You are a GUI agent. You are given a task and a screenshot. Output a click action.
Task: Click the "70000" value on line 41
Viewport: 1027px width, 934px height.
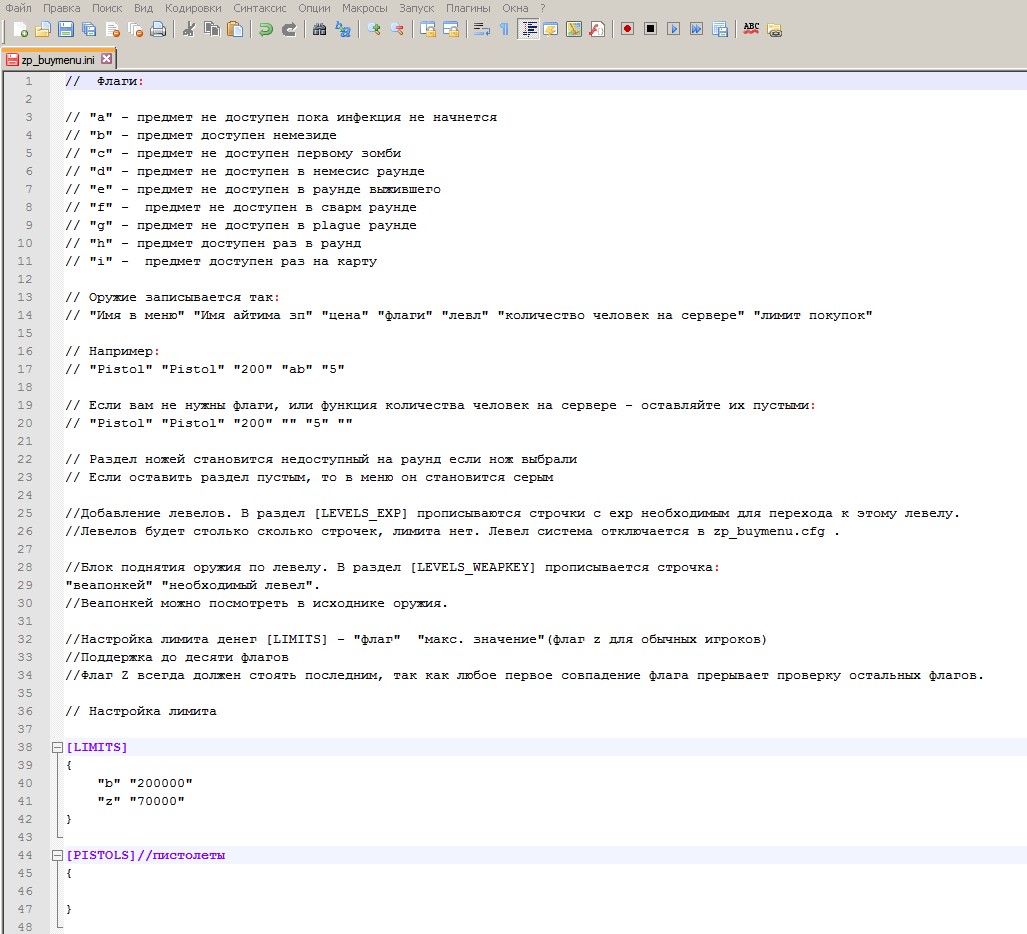pyautogui.click(x=157, y=801)
